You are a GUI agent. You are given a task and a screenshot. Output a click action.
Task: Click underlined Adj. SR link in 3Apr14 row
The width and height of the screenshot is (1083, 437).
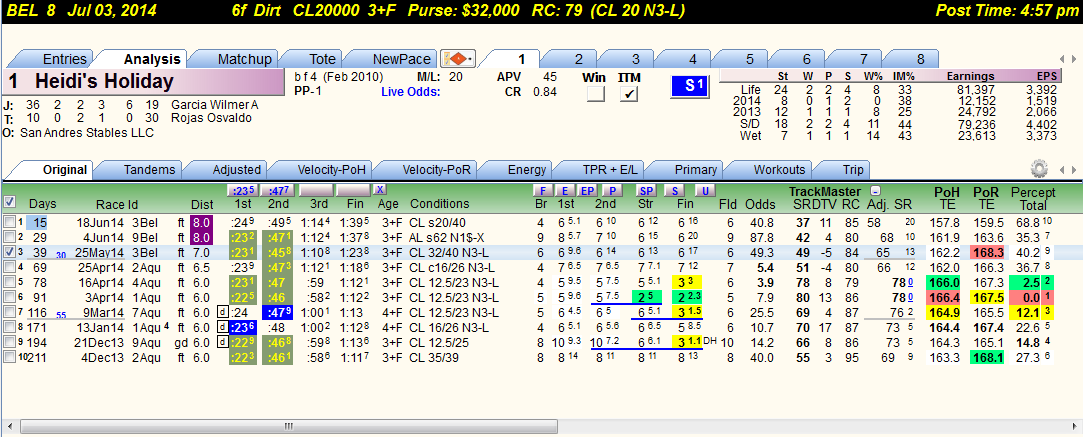point(910,298)
